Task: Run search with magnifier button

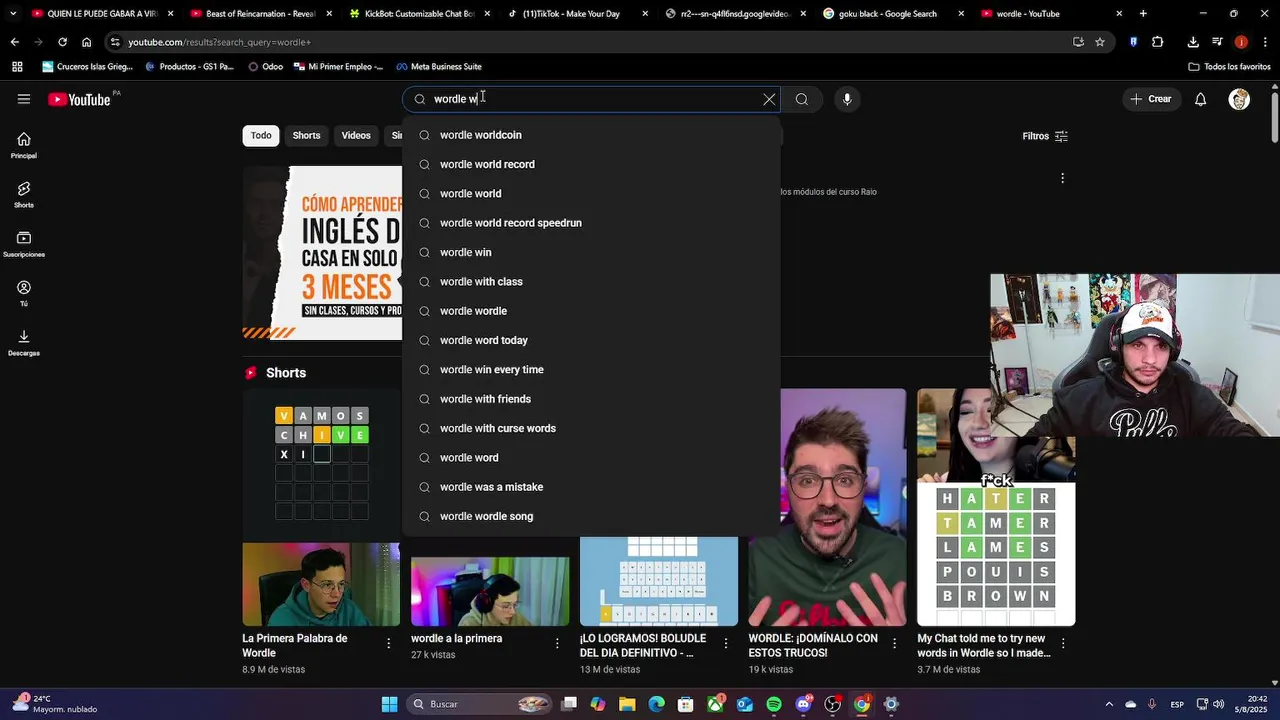Action: pos(801,99)
